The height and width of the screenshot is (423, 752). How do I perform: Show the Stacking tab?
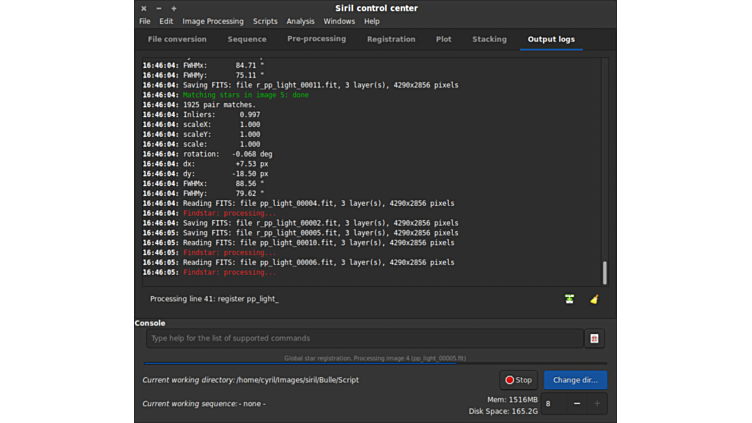pyautogui.click(x=489, y=40)
